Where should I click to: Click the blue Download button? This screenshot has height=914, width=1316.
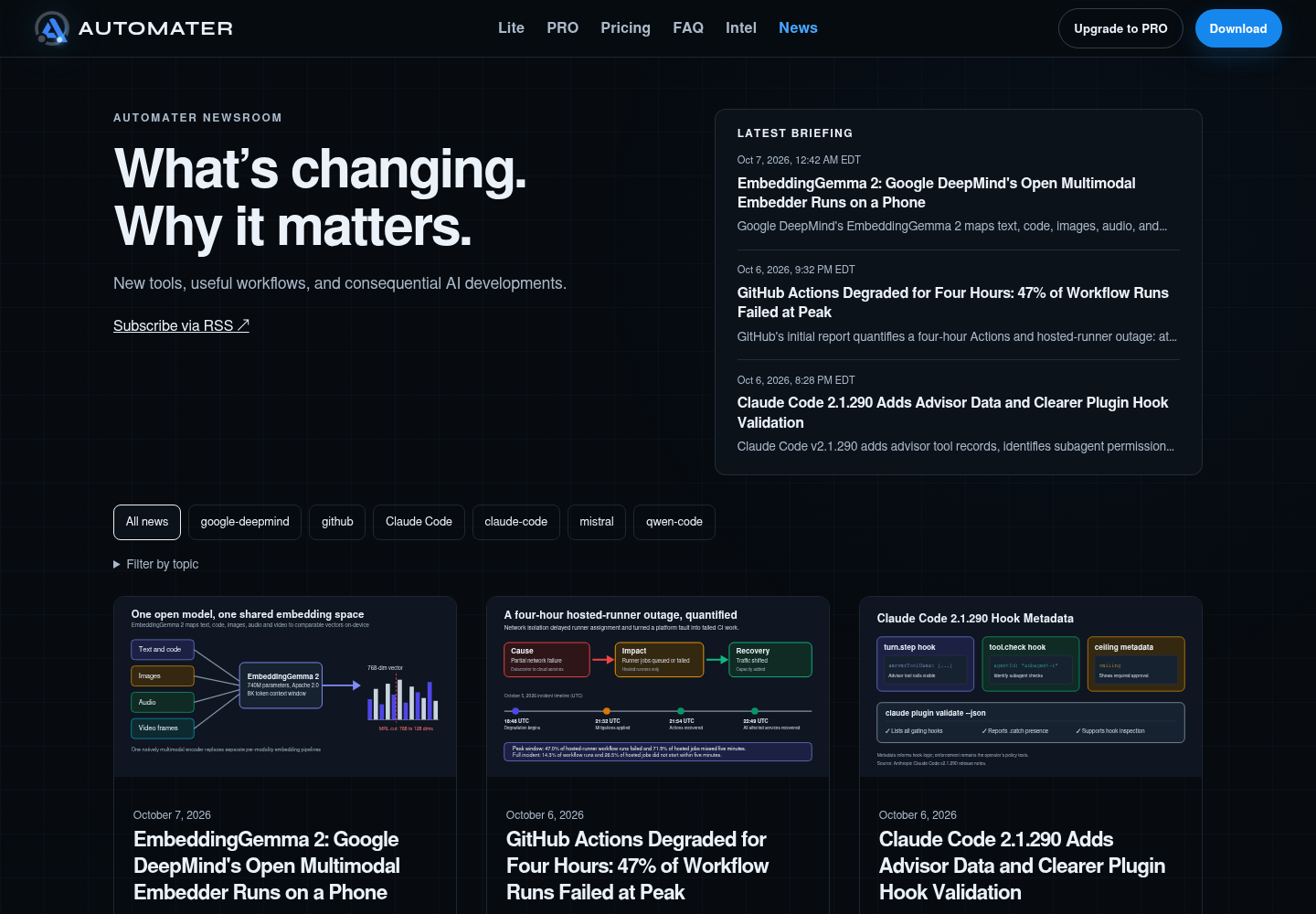point(1238,28)
